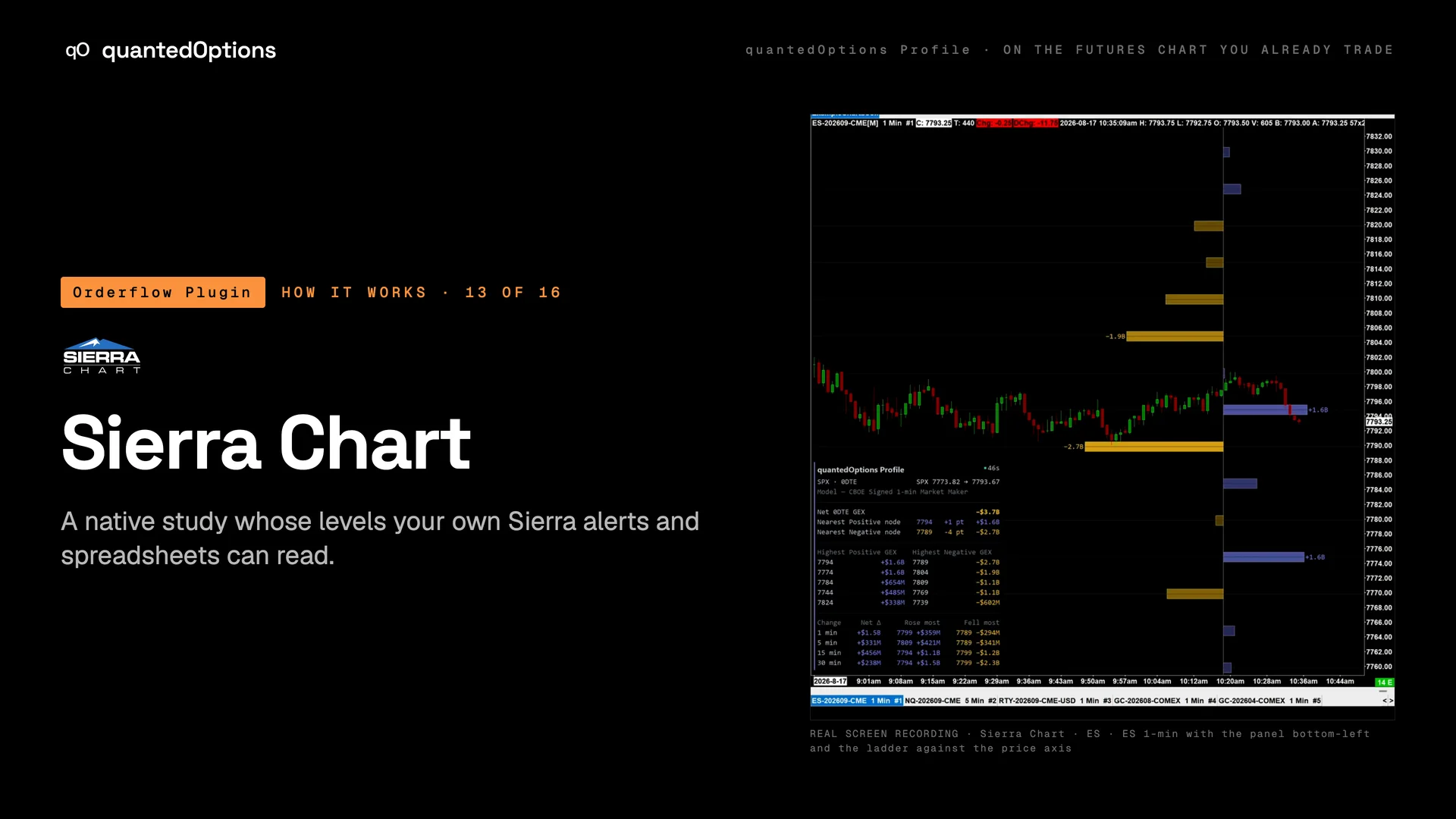Click the "2026-8-17" date on time axis
This screenshot has width=1456, height=819.
(x=830, y=682)
